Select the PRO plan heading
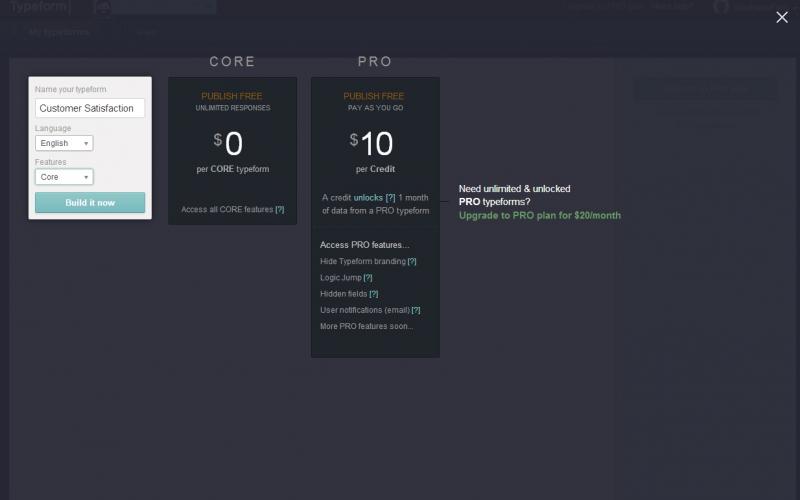This screenshot has width=800, height=500. (x=375, y=62)
